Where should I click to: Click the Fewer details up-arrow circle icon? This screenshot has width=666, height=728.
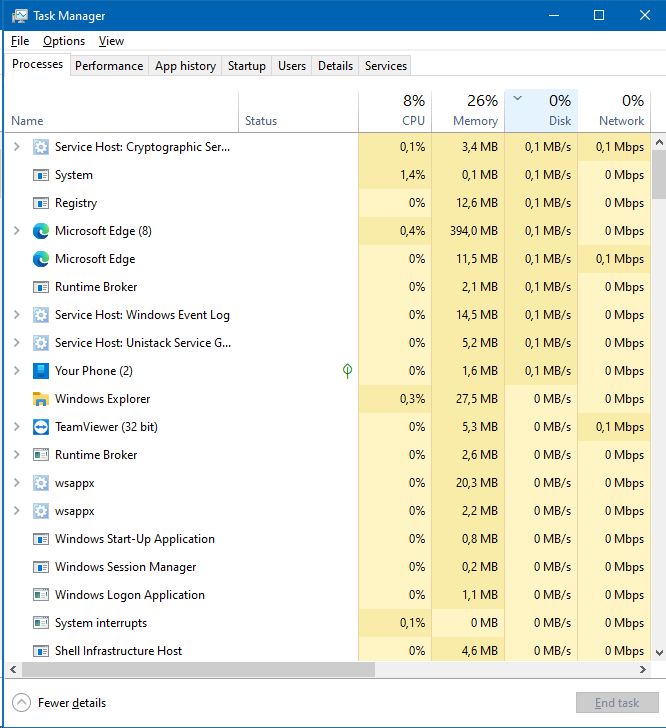coord(21,702)
